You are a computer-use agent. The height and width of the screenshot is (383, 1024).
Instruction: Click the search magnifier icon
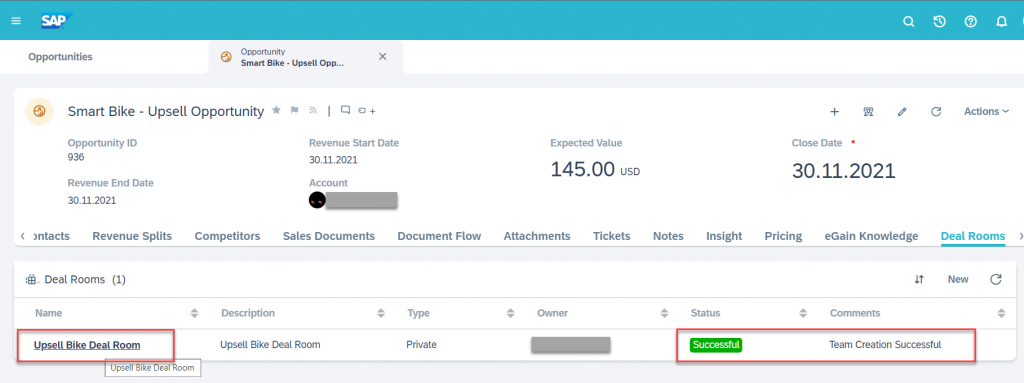click(x=908, y=22)
